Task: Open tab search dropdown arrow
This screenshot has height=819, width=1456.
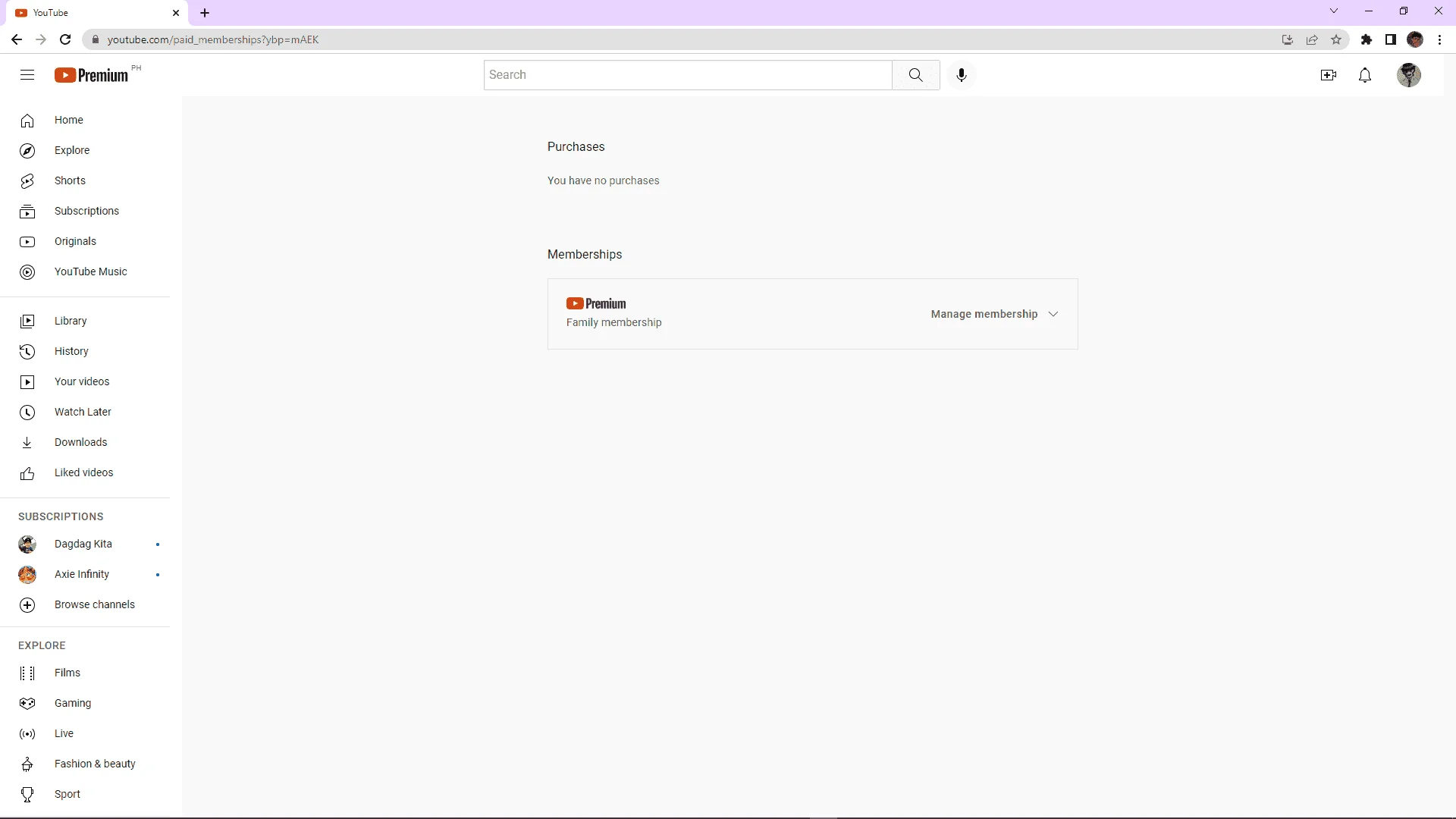Action: [x=1334, y=11]
